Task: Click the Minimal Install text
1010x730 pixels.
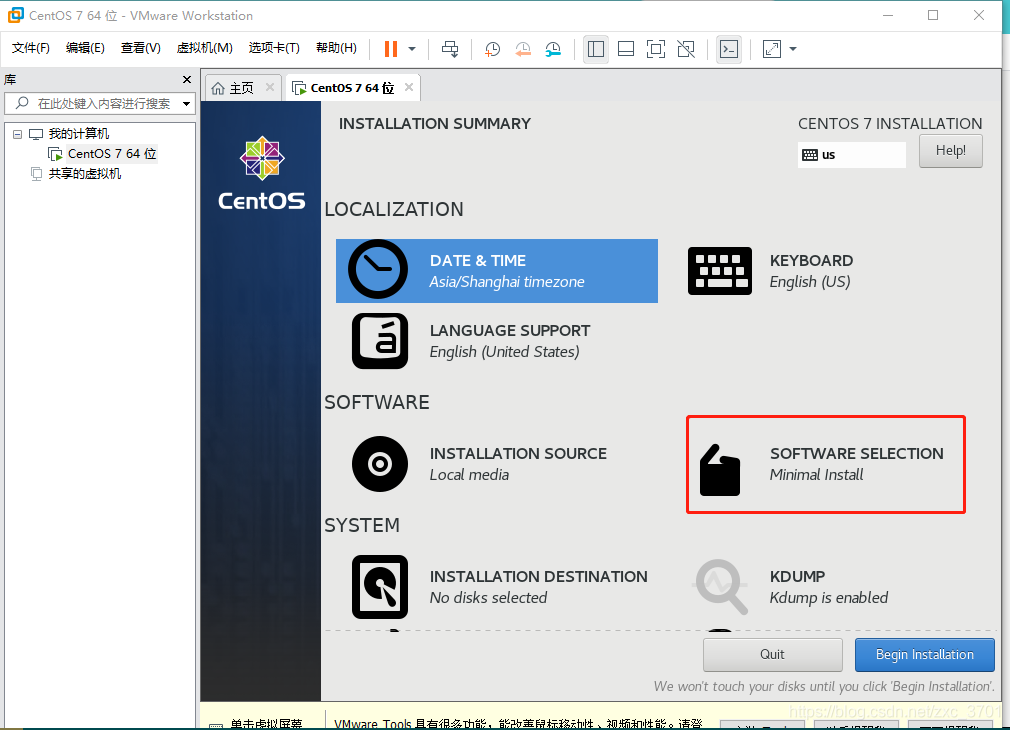Action: pyautogui.click(x=816, y=475)
